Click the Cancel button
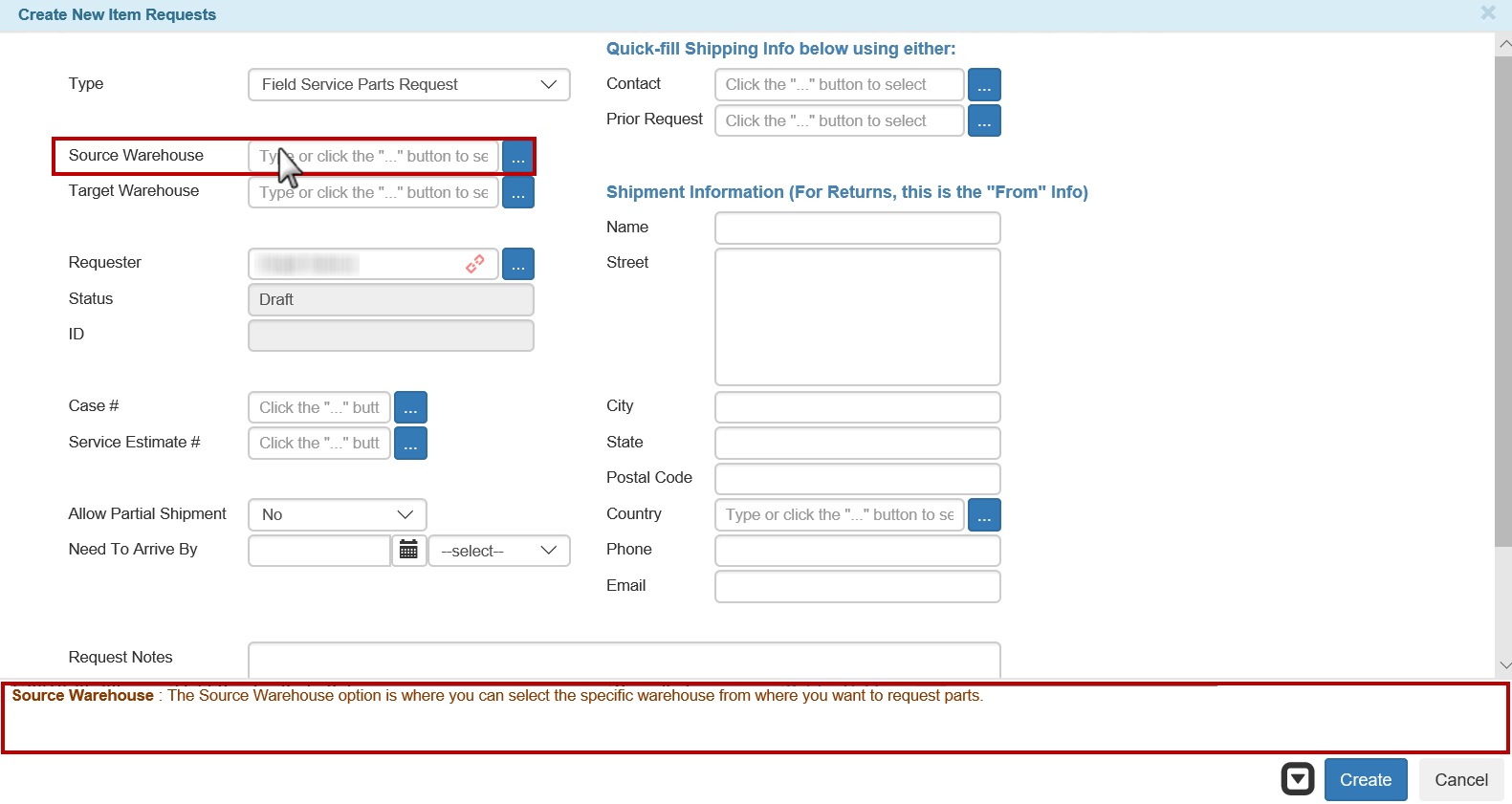 pyautogui.click(x=1460, y=780)
